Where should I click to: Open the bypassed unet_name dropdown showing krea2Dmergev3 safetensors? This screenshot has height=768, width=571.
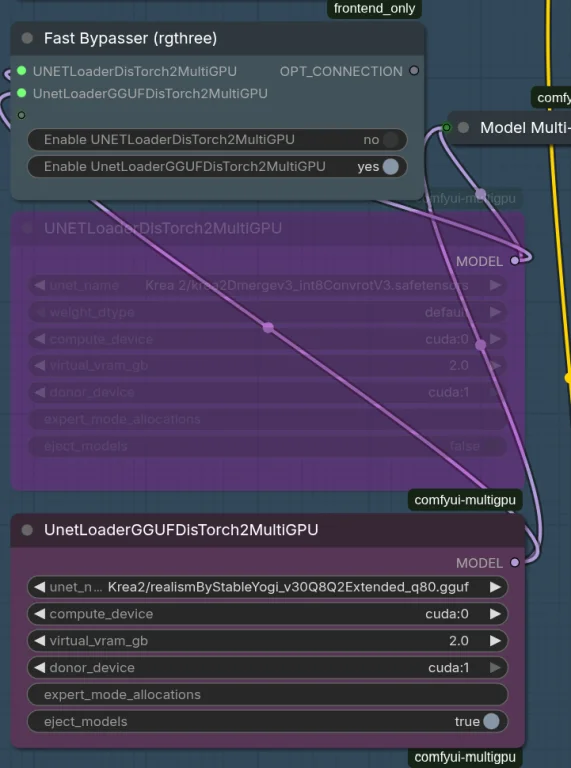point(267,285)
